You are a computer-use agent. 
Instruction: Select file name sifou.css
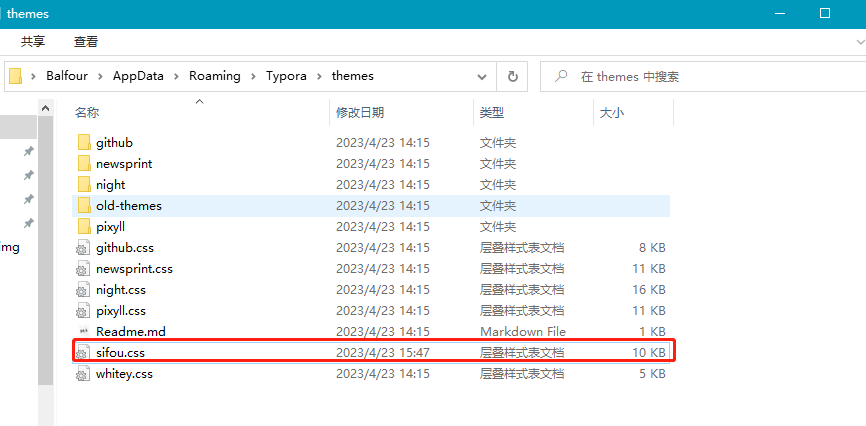[x=120, y=353]
